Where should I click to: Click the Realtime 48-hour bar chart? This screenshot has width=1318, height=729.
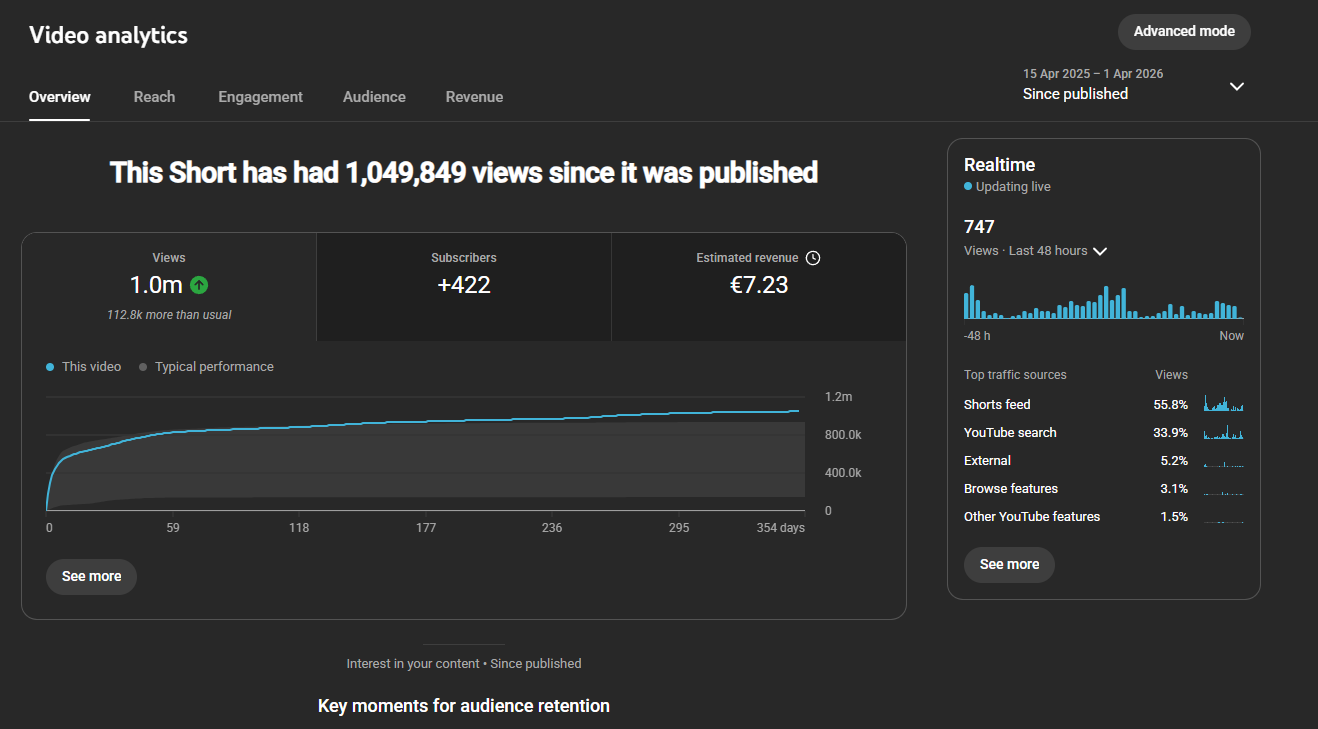1103,303
